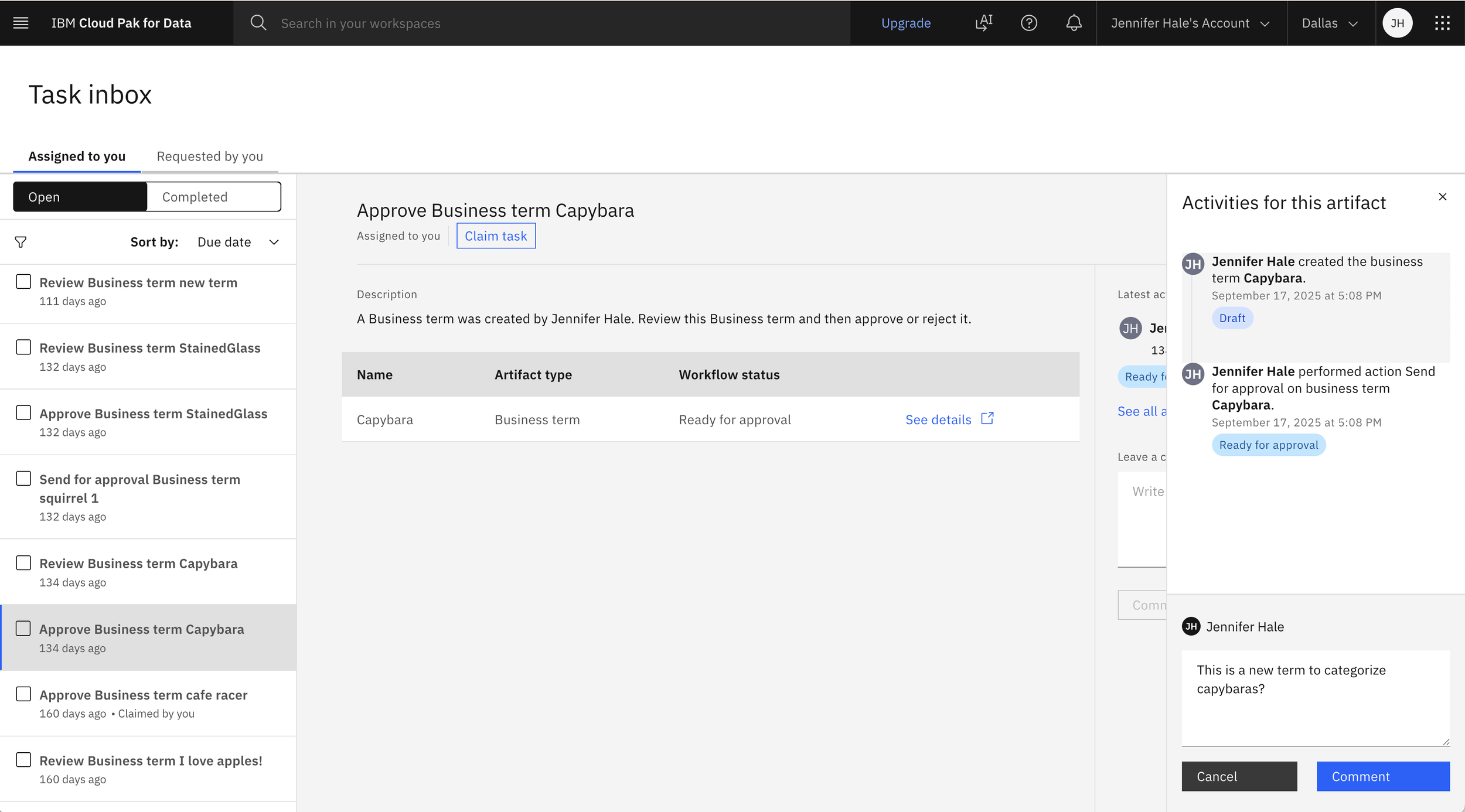
Task: Open Jennifer Hale's Account dropdown
Action: pos(1190,23)
